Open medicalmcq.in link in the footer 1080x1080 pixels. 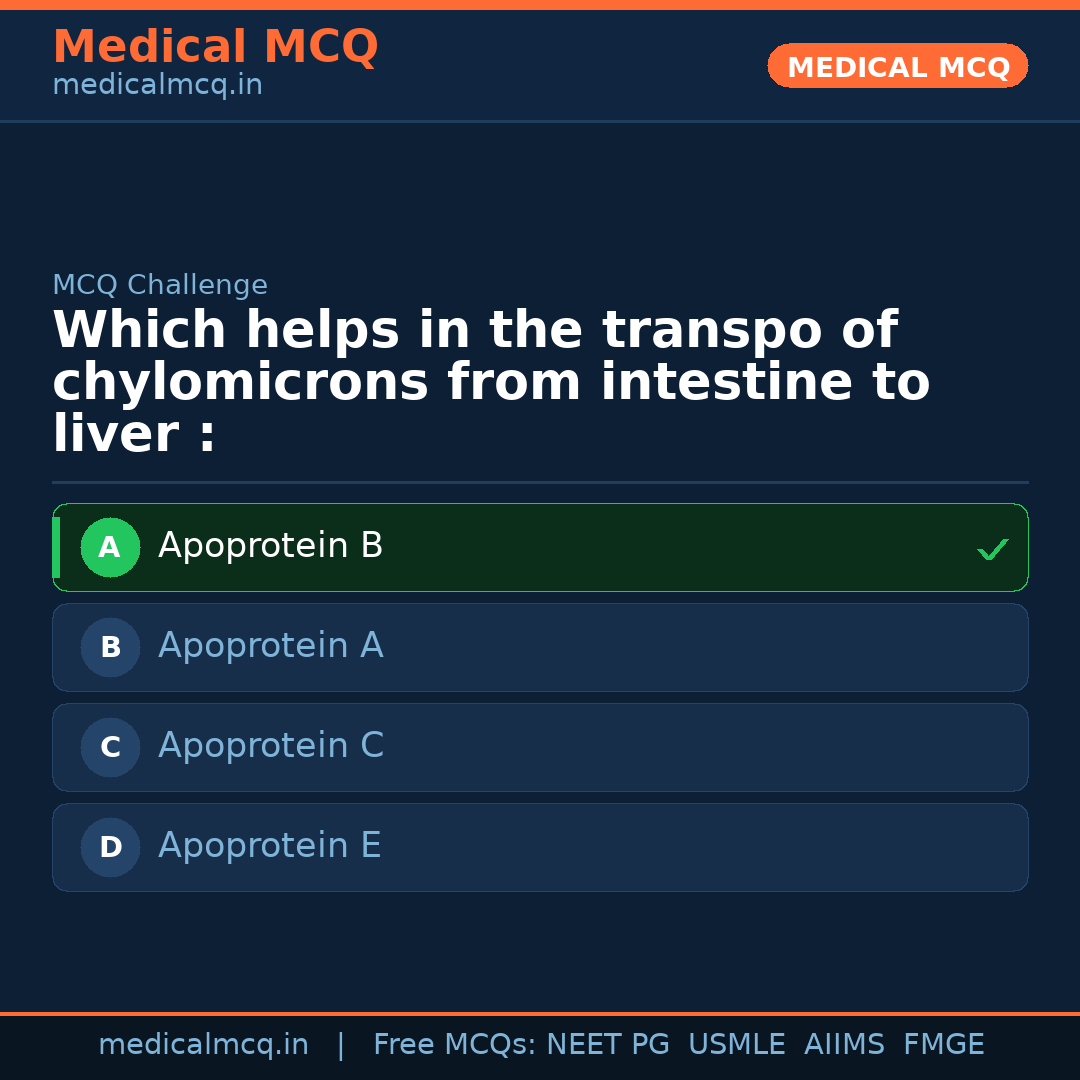(203, 1045)
